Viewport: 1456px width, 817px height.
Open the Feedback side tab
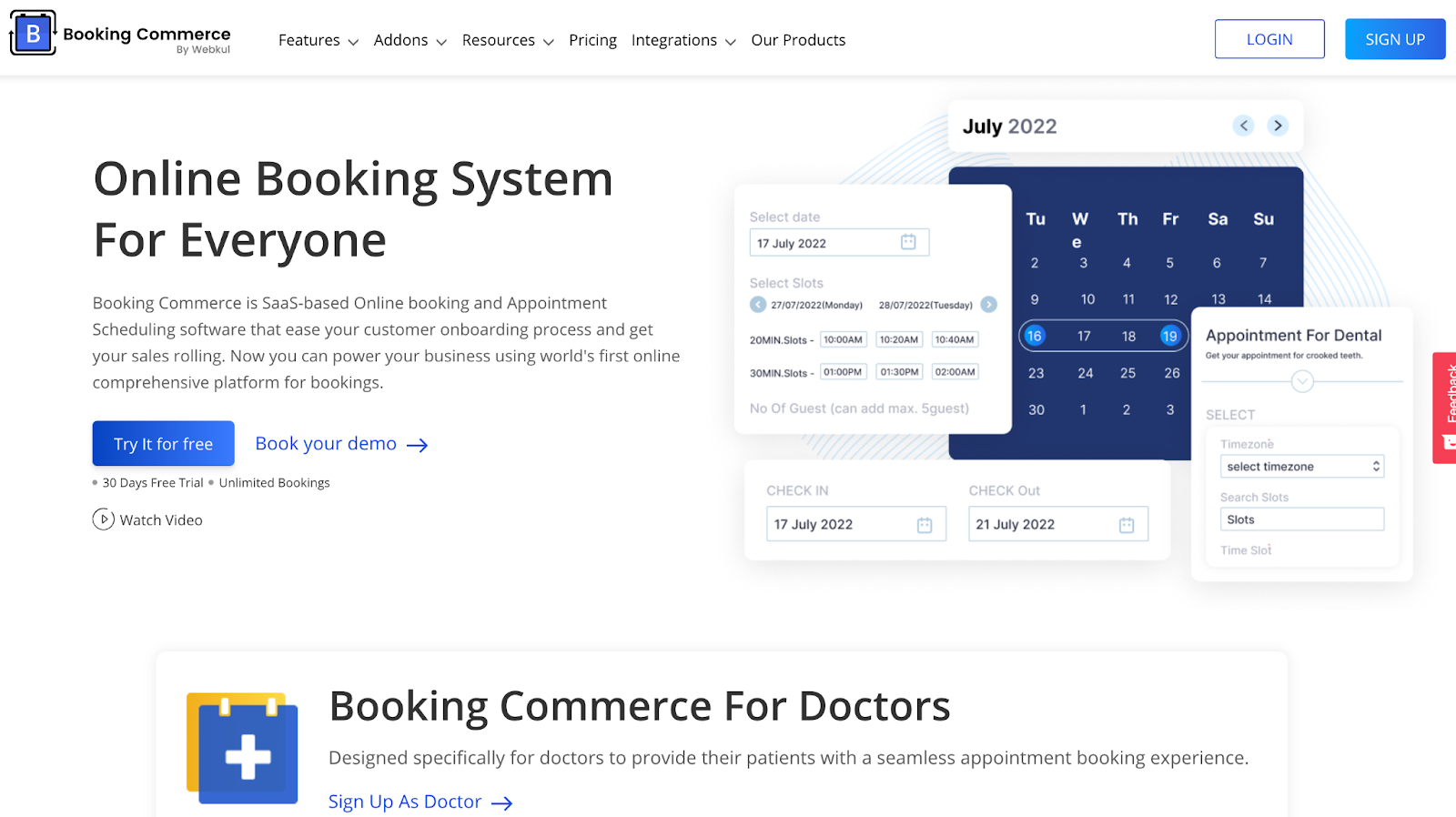pos(1446,408)
